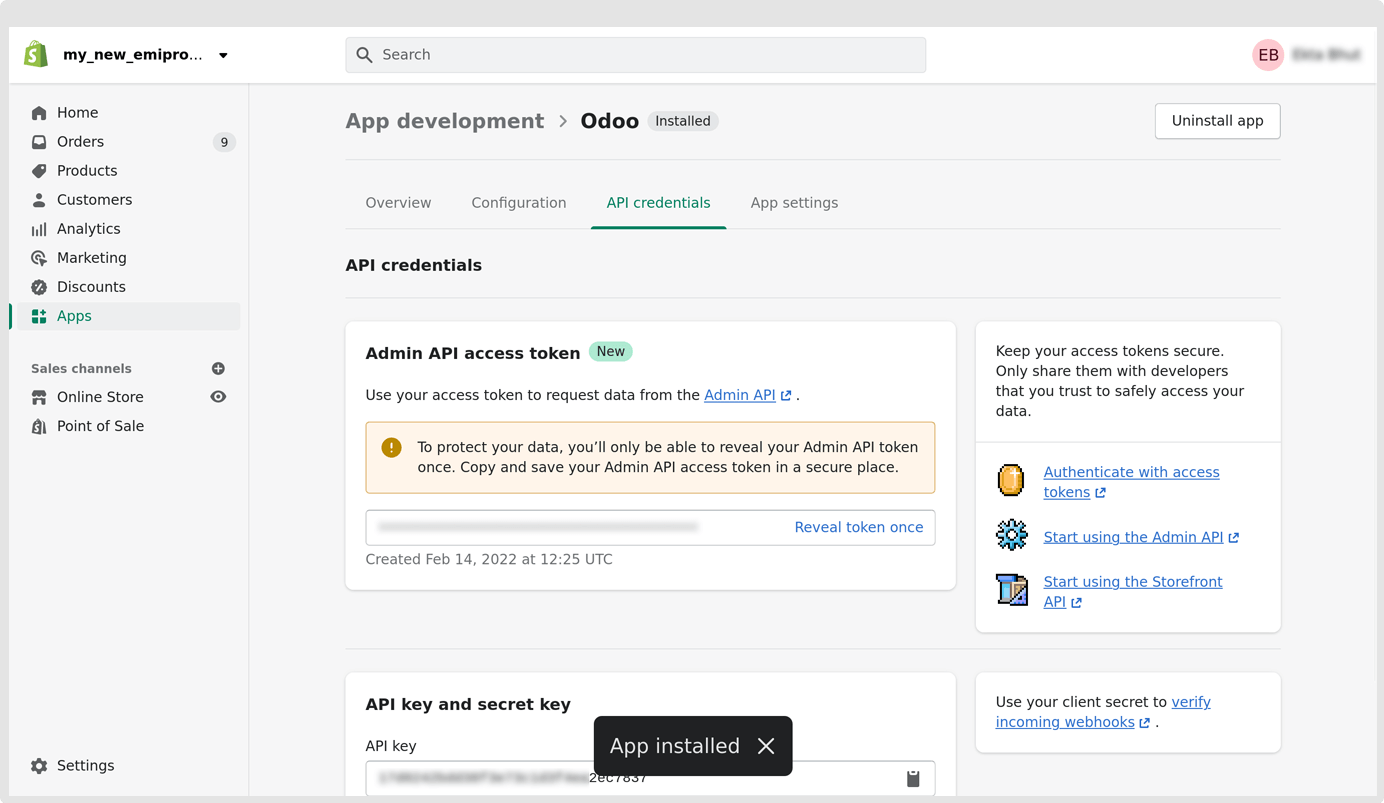
Task: View Online Store using eye icon
Action: point(218,397)
